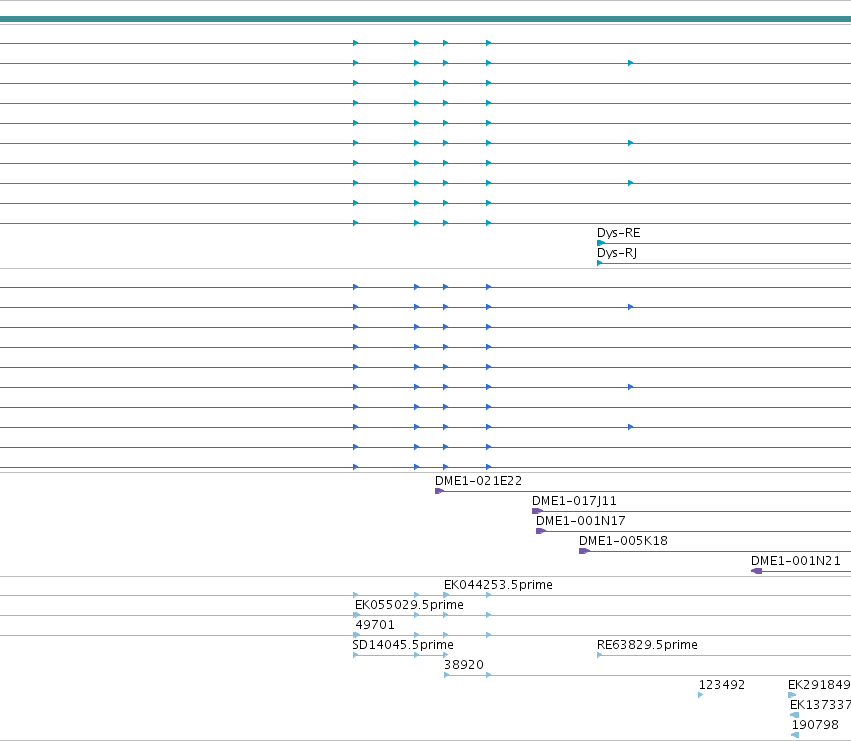Image resolution: width=851 pixels, height=741 pixels.
Task: Select the DME1-021E22 feature label
Action: tap(478, 481)
